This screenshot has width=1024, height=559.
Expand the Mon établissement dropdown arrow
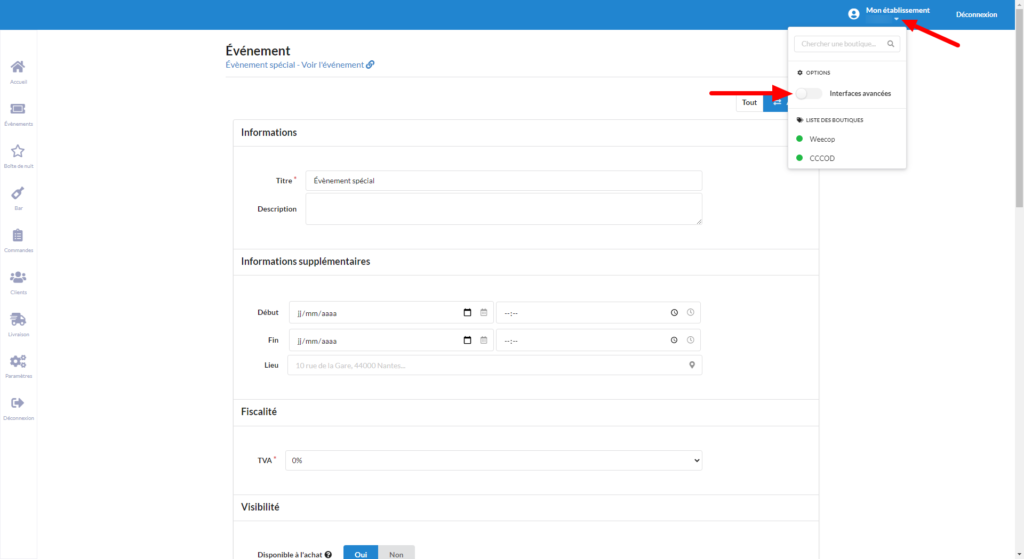(897, 19)
